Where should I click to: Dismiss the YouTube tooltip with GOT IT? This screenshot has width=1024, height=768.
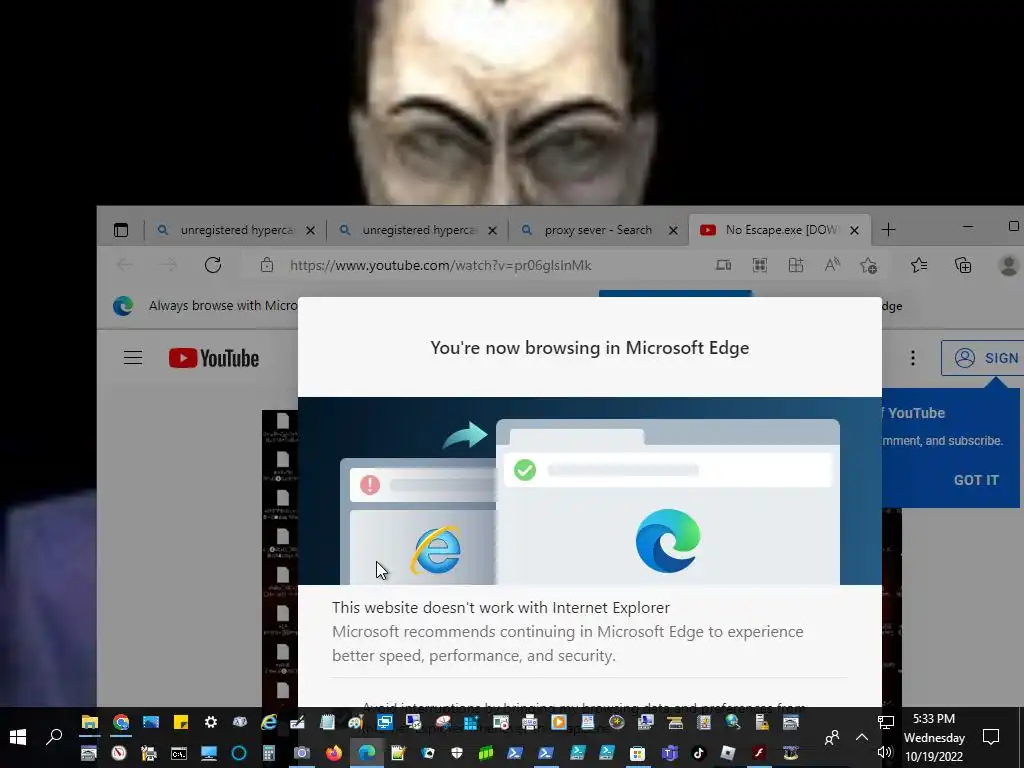976,480
